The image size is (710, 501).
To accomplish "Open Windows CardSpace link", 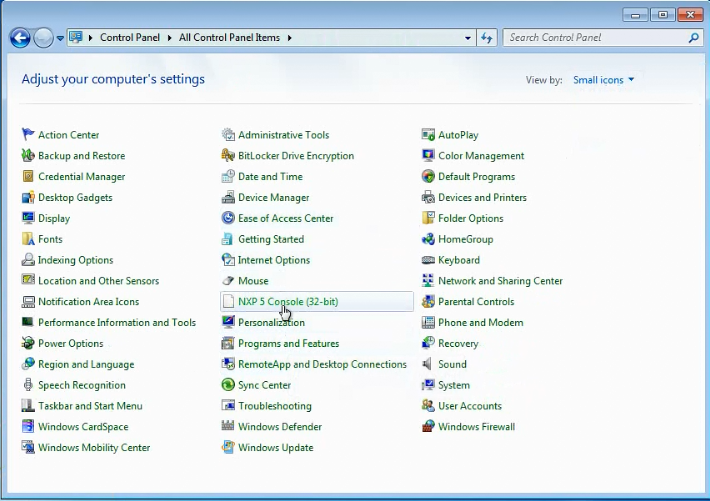I will [x=83, y=426].
